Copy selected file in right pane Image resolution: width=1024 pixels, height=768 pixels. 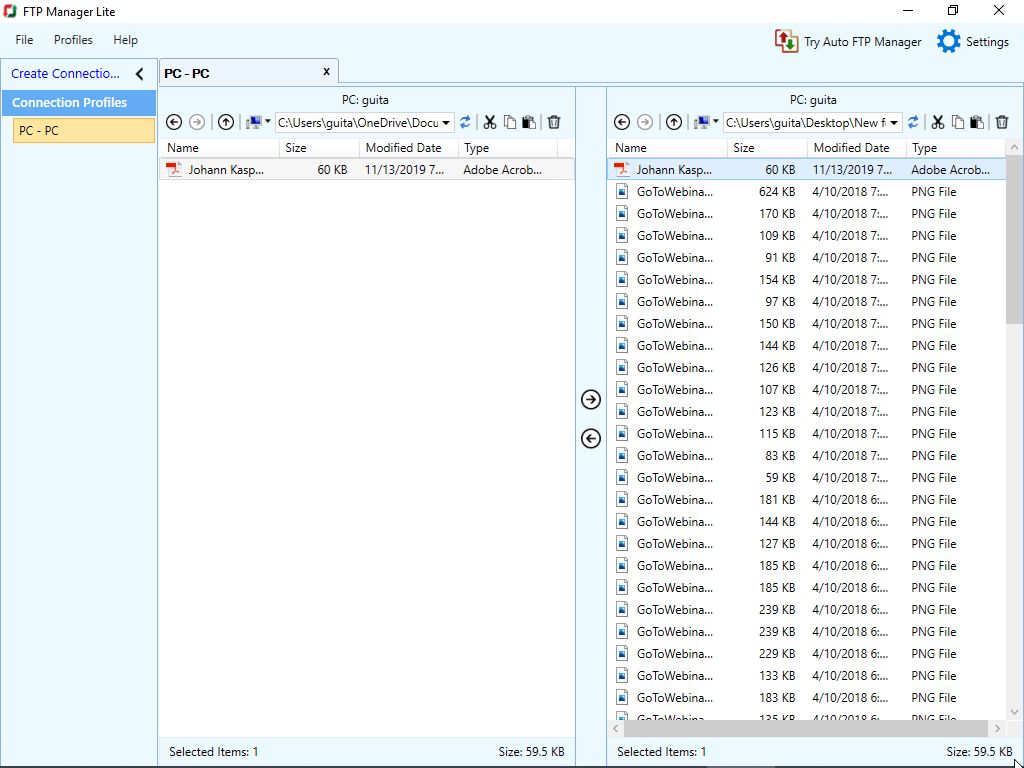pos(958,122)
